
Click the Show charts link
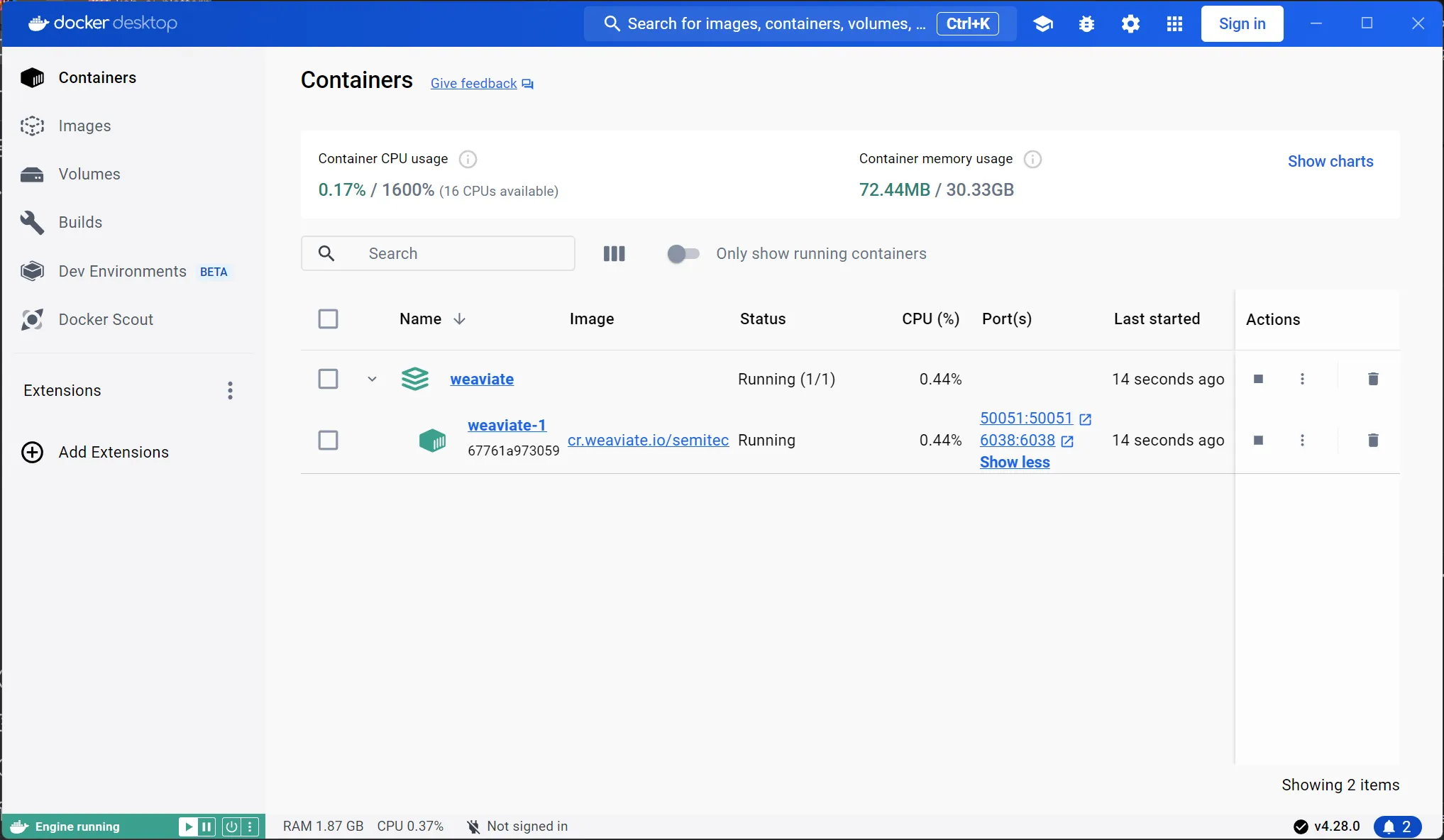(1330, 161)
